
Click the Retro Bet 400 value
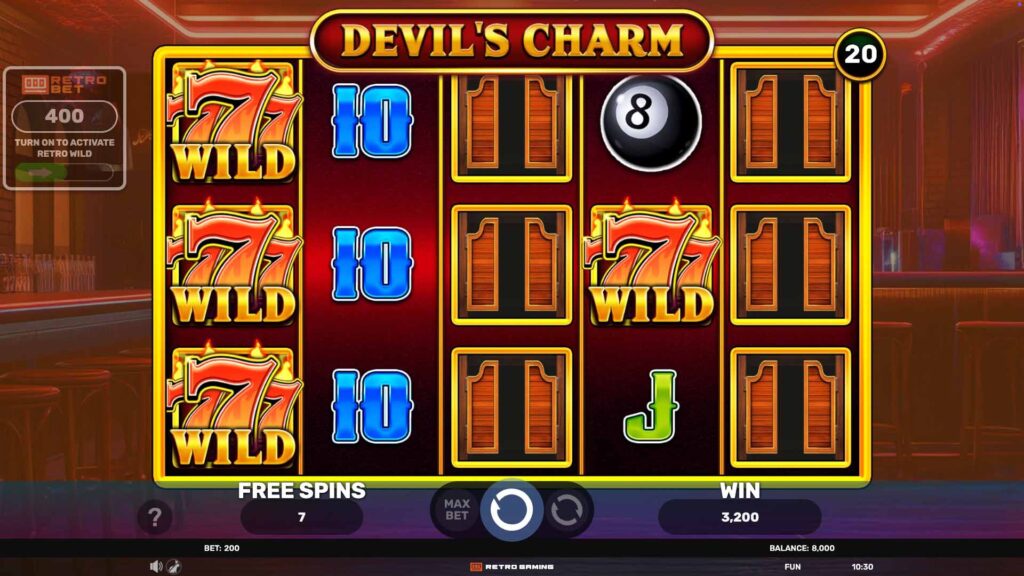65,116
